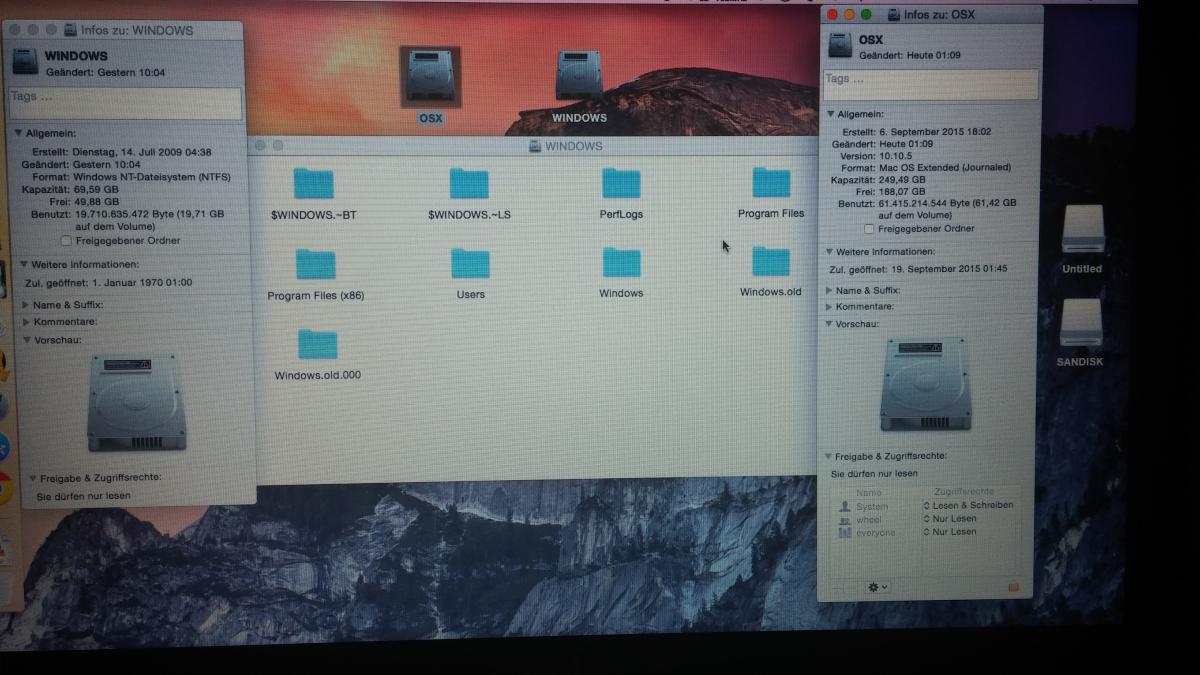Select the WINDOWS drive icon on desktop
Screen dimensions: 1200x675
(579, 77)
